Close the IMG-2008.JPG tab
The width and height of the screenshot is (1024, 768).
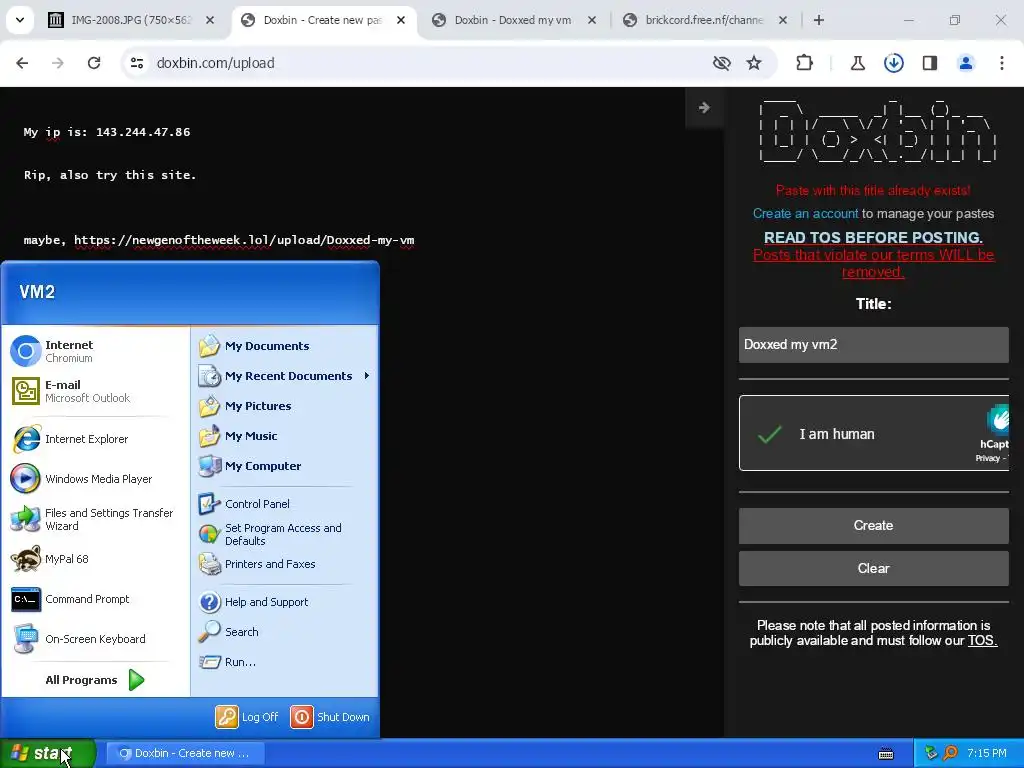[210, 20]
